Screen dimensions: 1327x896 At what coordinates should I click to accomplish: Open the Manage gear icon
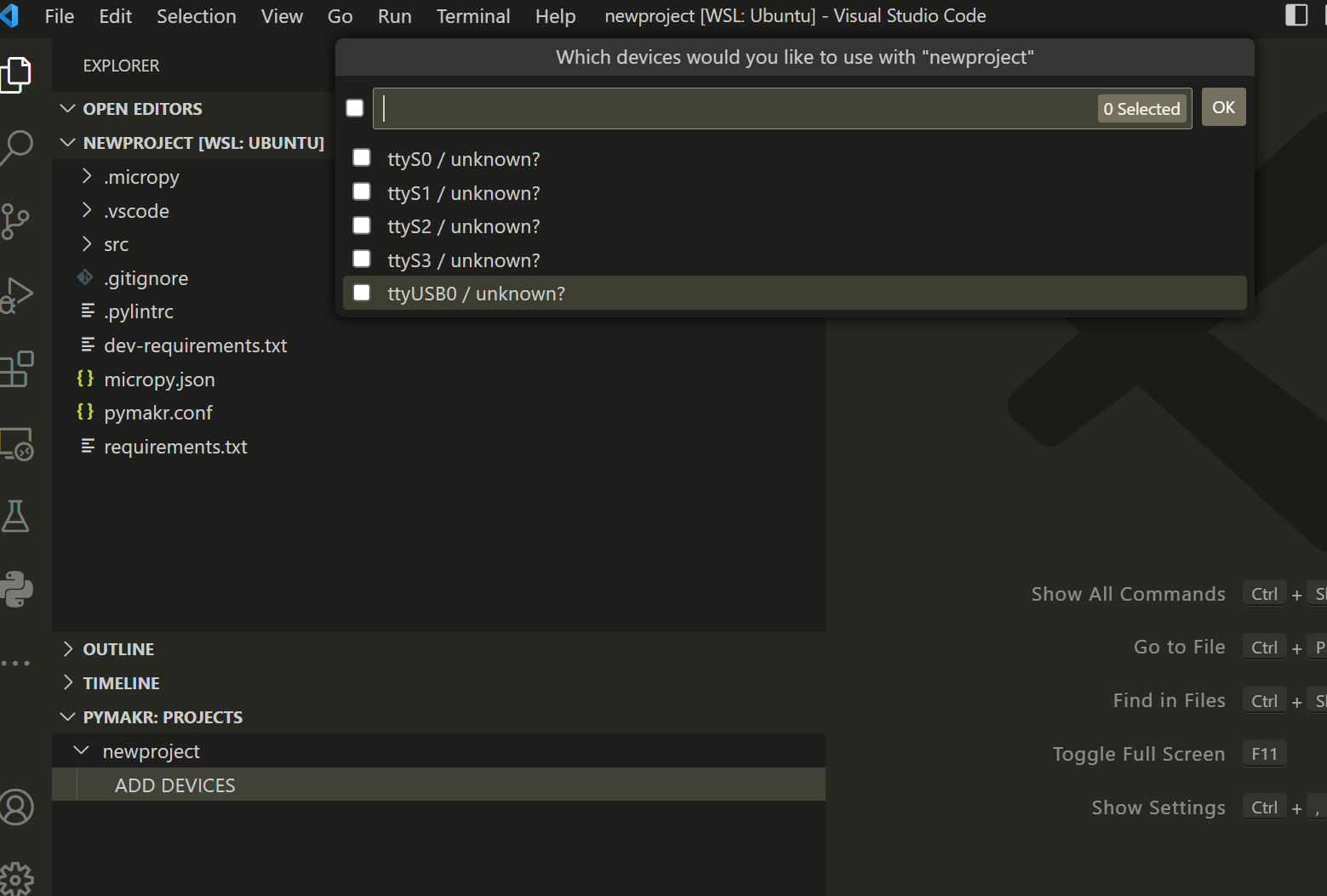coord(15,879)
